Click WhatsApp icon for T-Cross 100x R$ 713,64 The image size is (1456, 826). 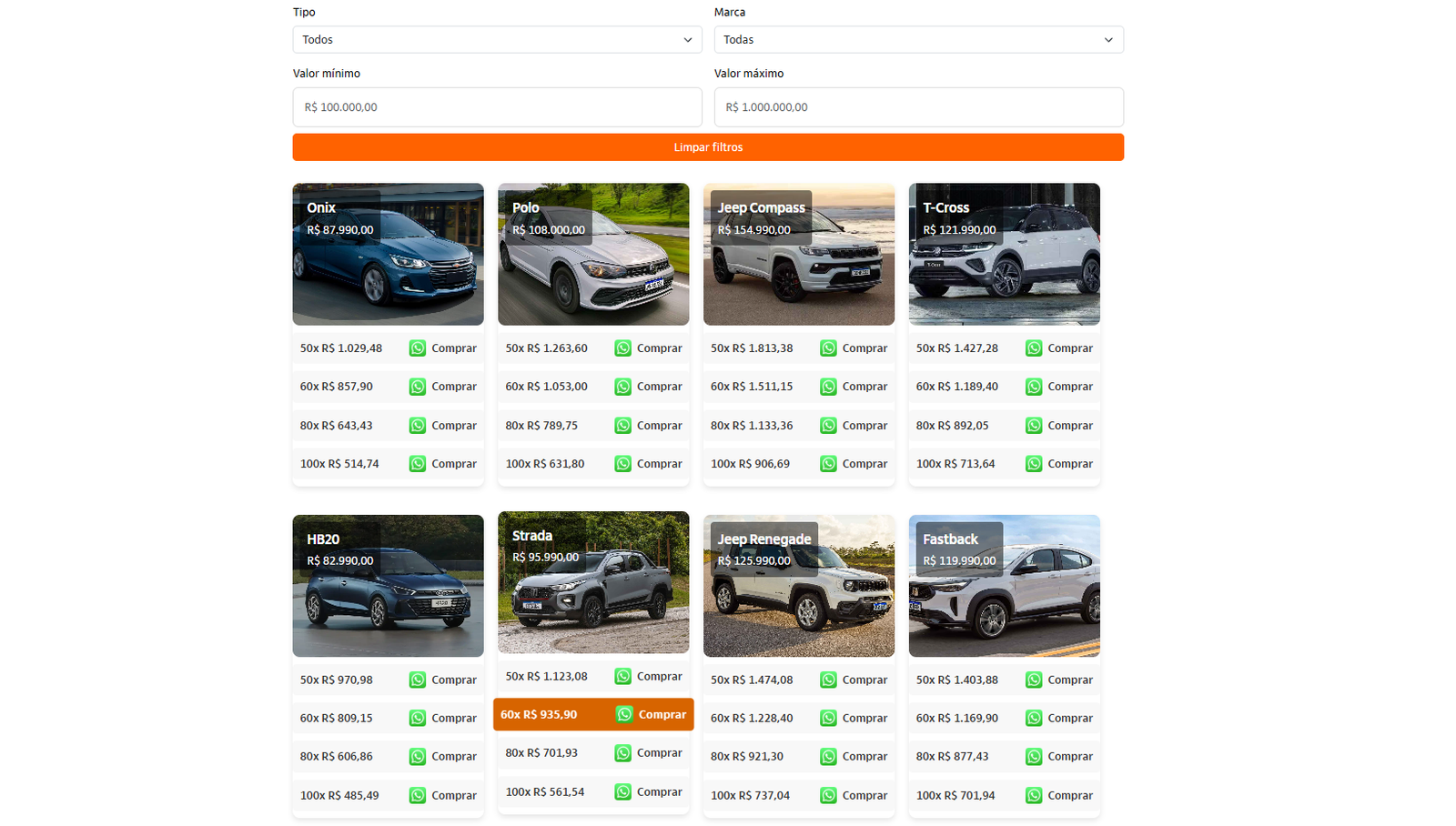1035,464
